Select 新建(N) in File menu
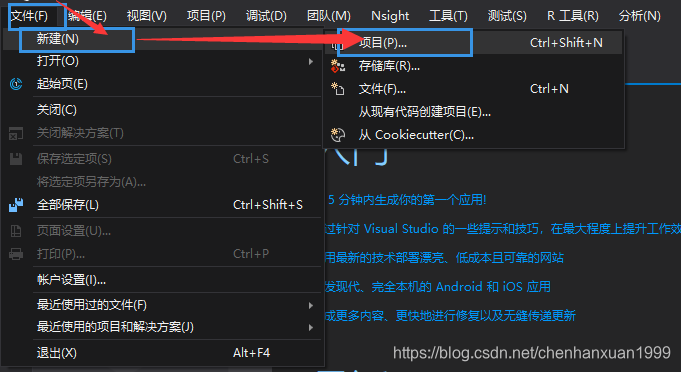The image size is (681, 372). pyautogui.click(x=163, y=39)
